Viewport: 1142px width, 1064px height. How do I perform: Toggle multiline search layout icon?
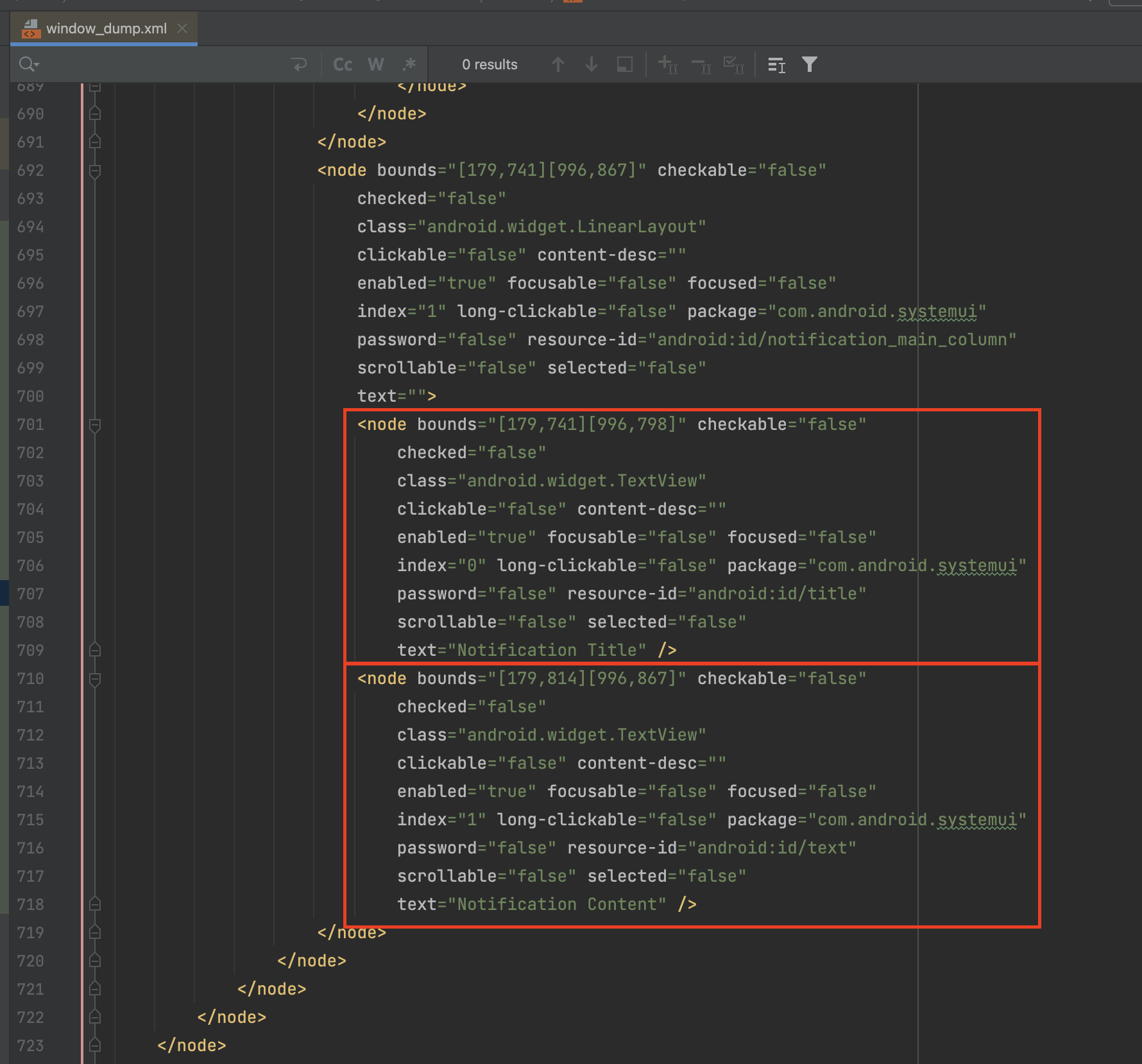[776, 64]
